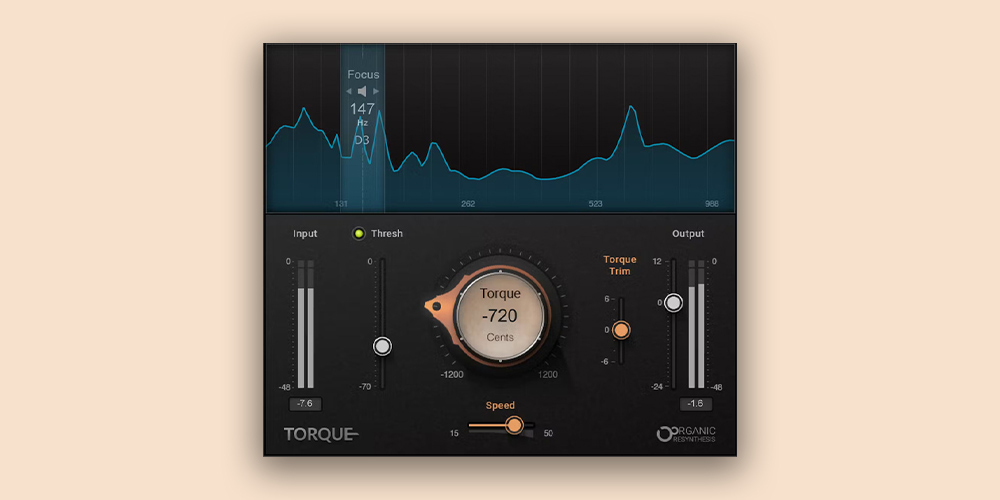This screenshot has height=500, width=1000.
Task: Click the Output gain slider handle
Action: (673, 303)
